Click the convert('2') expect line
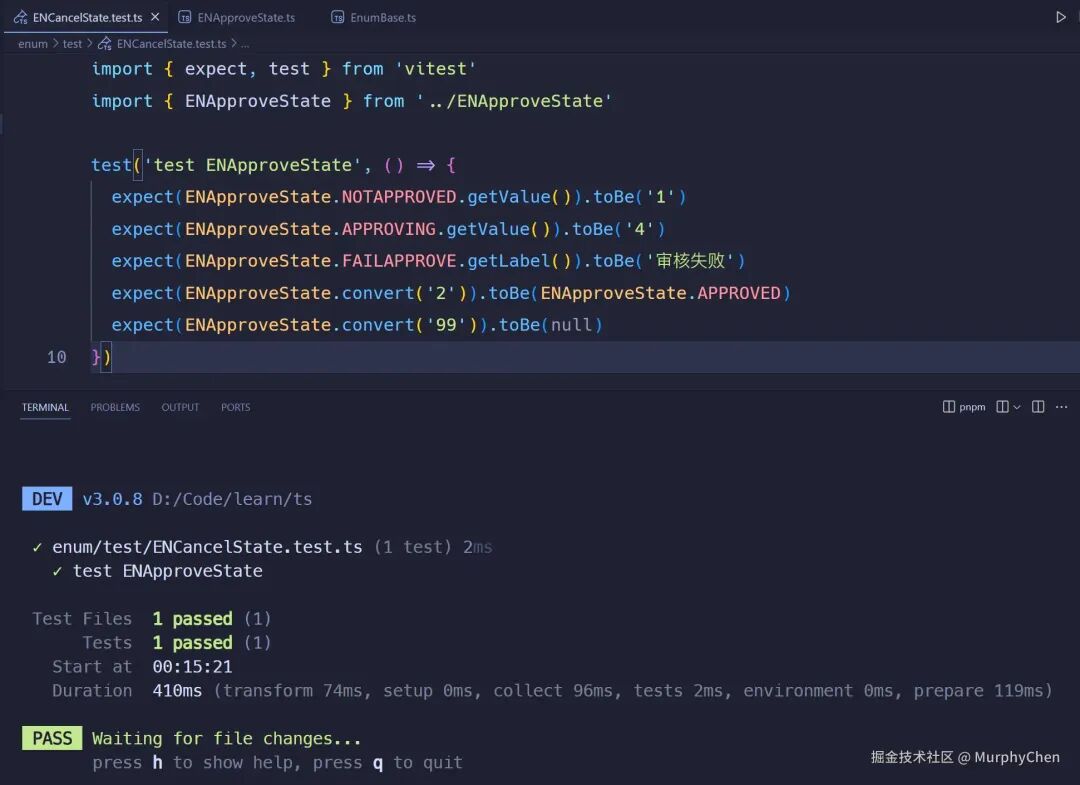This screenshot has height=785, width=1080. coord(451,293)
